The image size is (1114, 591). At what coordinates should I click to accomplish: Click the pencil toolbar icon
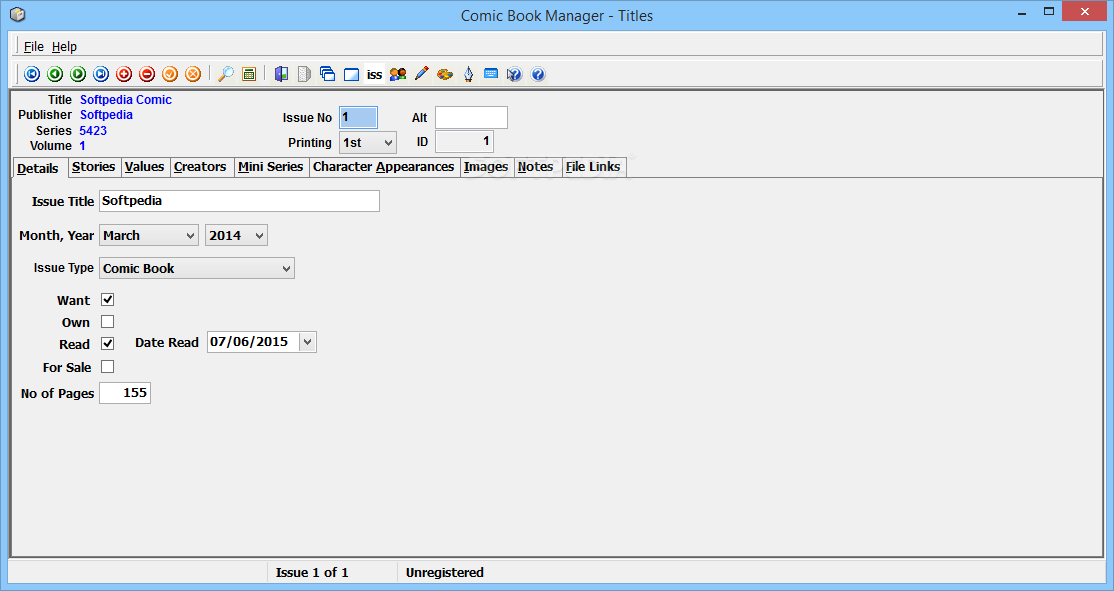pyautogui.click(x=421, y=74)
